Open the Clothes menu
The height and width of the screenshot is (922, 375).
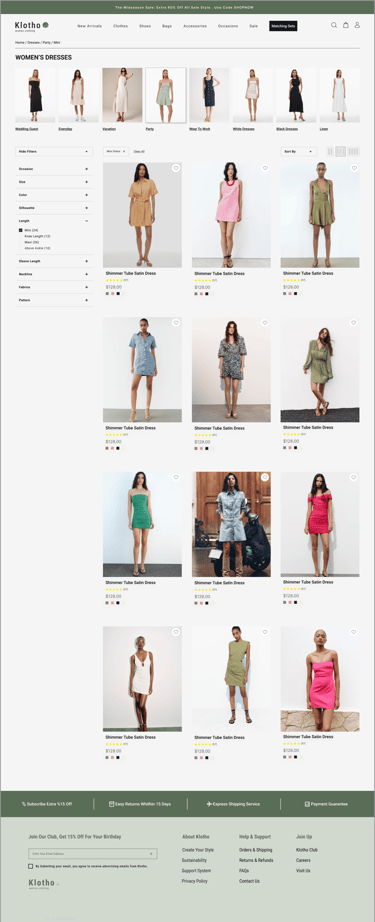coord(120,26)
